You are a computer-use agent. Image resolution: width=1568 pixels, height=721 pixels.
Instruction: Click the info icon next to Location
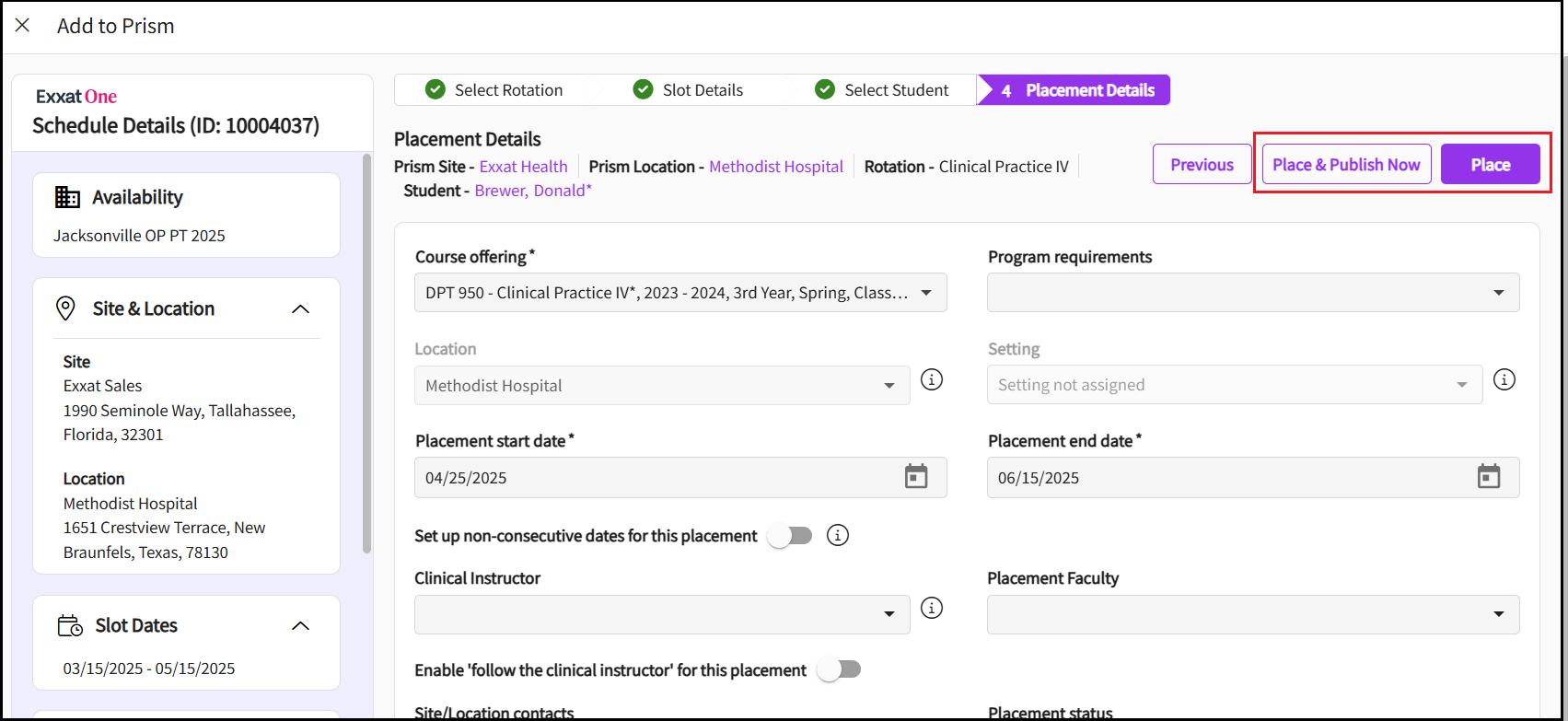tap(932, 379)
